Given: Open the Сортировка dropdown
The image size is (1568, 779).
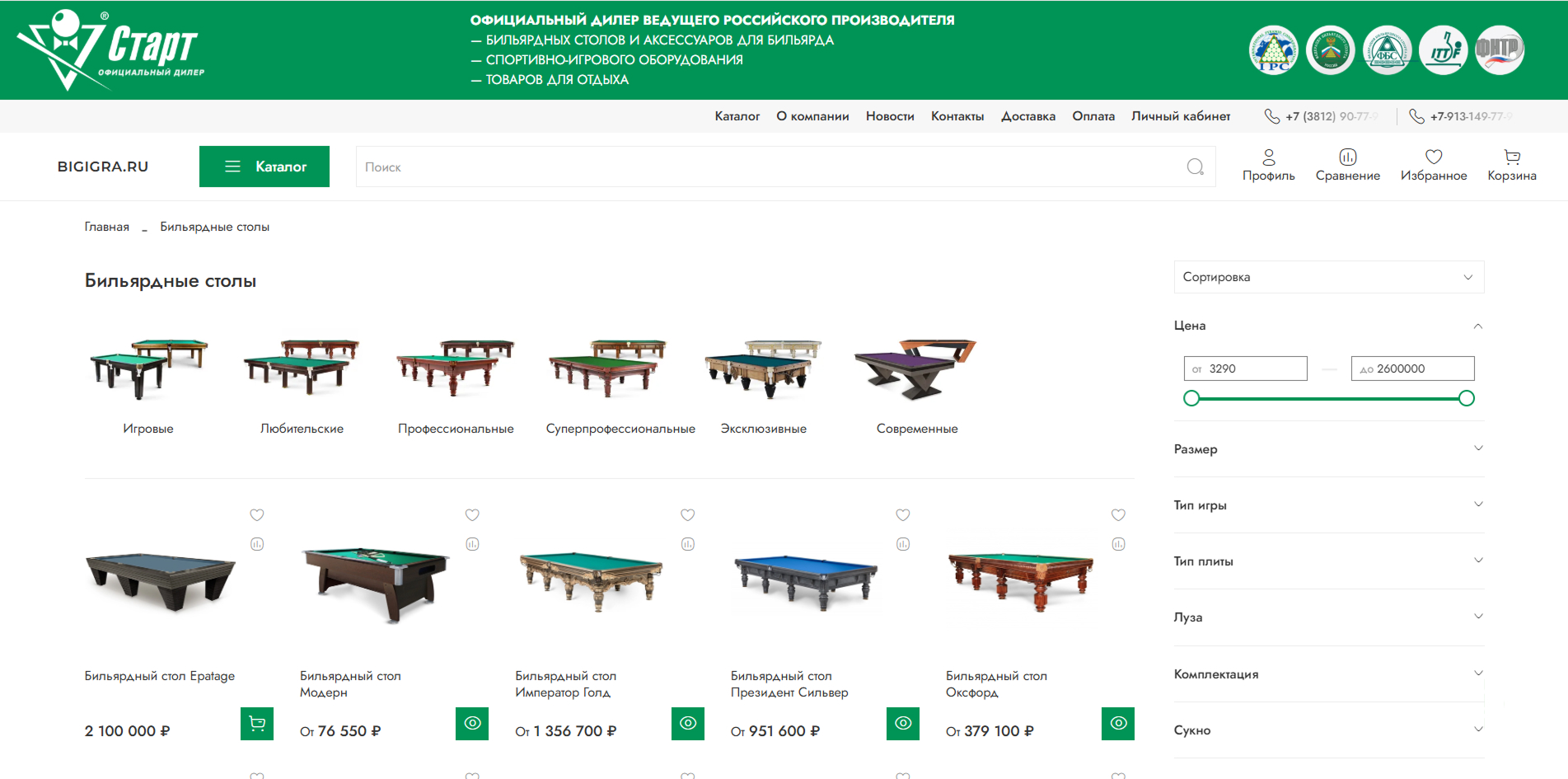Looking at the screenshot, I should (x=1328, y=277).
